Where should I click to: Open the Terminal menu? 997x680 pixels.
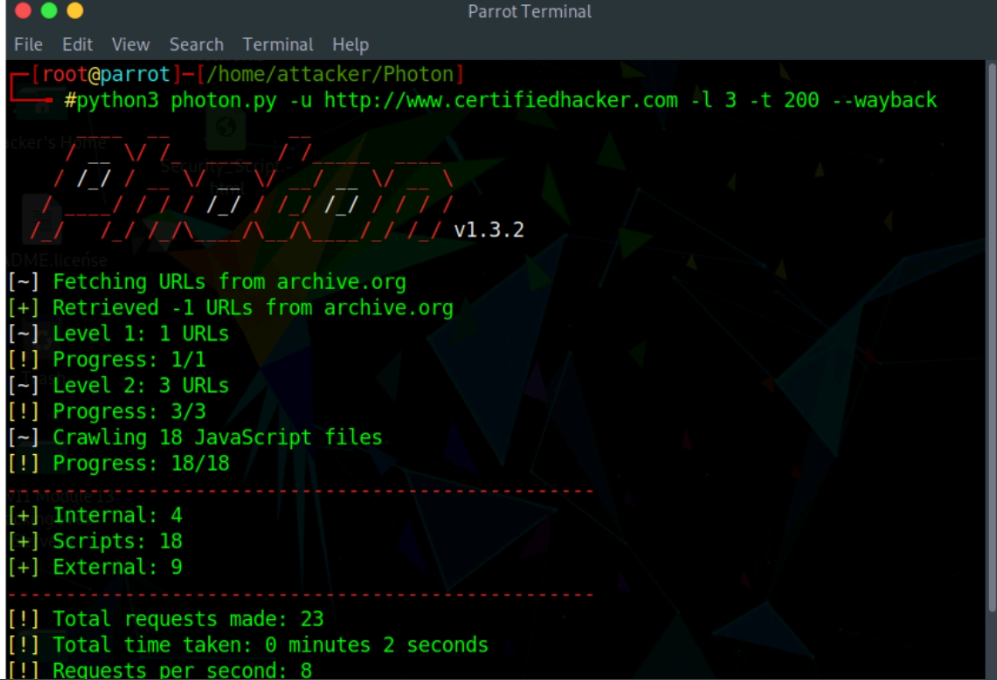click(278, 44)
